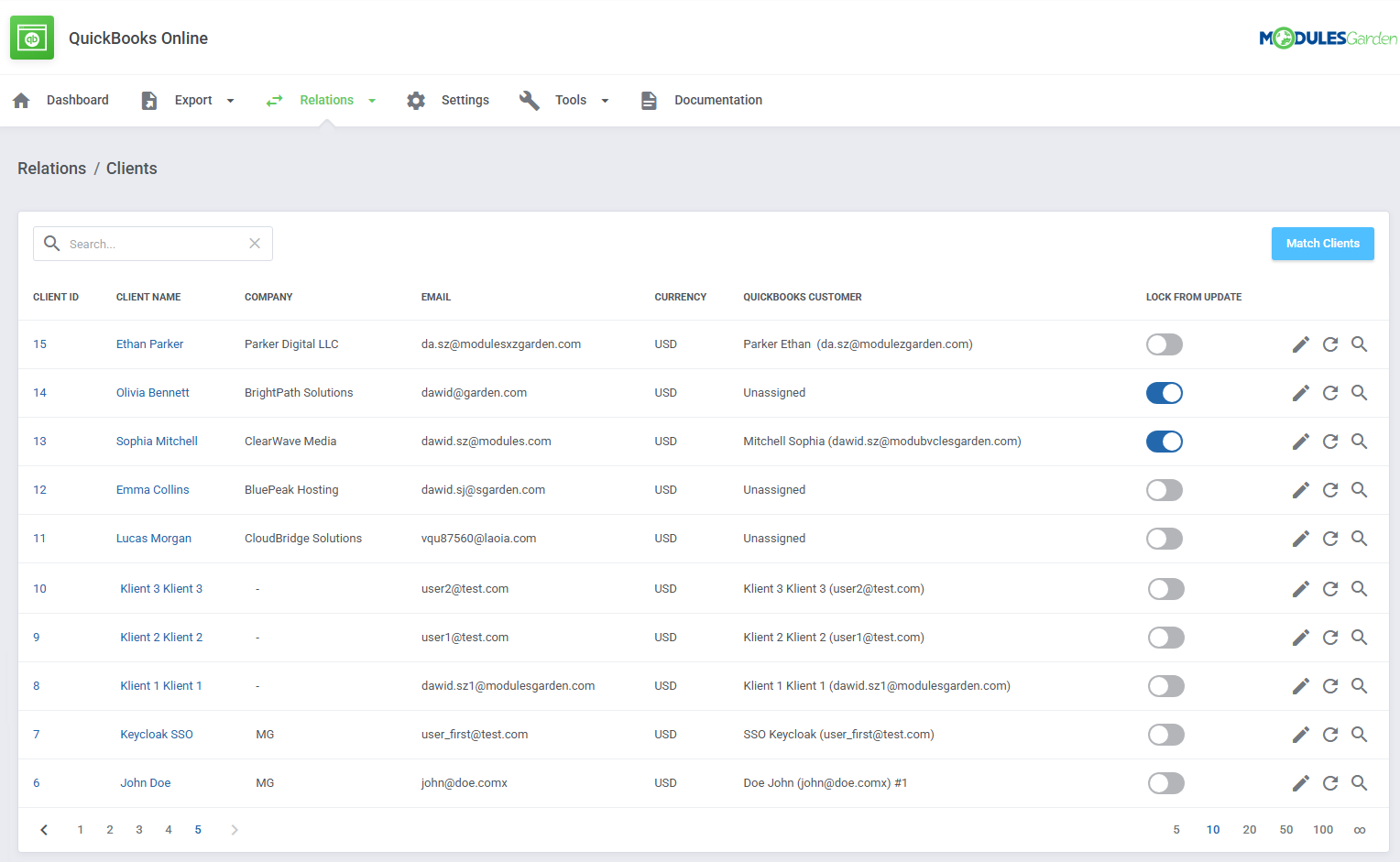Click the pencil icon in Emma Collins row
The height and width of the screenshot is (862, 1400).
click(x=1301, y=490)
